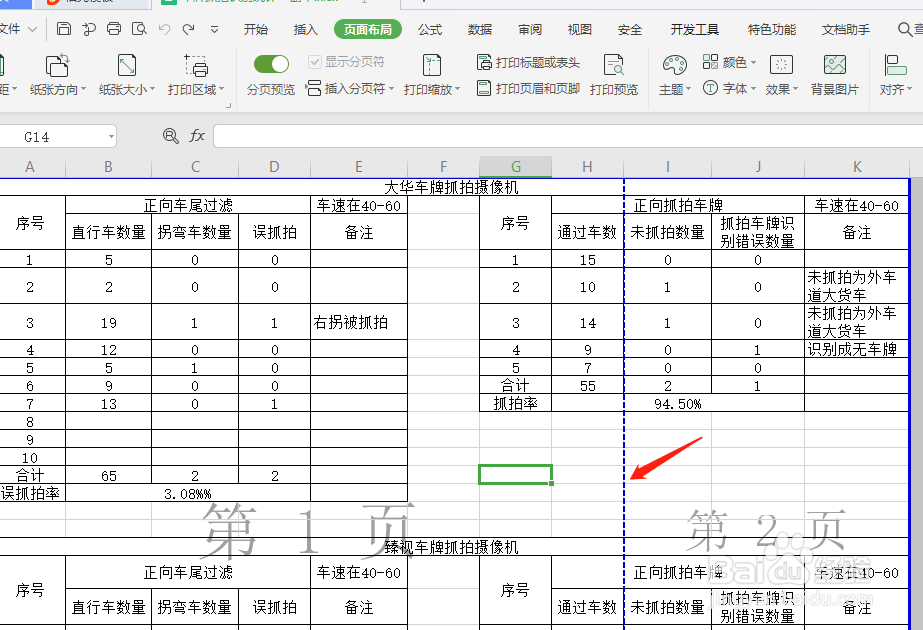The height and width of the screenshot is (630, 923).
Task: Click 打印页眉和页脚 button
Action: (529, 89)
